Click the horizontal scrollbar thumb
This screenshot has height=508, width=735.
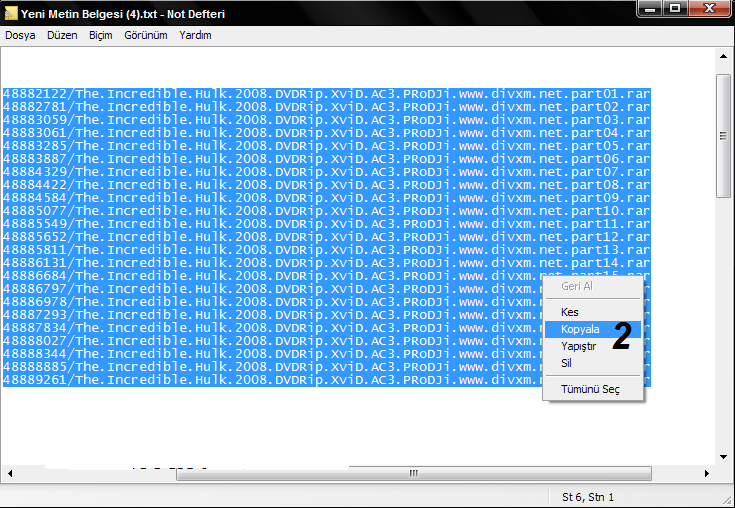pos(413,473)
